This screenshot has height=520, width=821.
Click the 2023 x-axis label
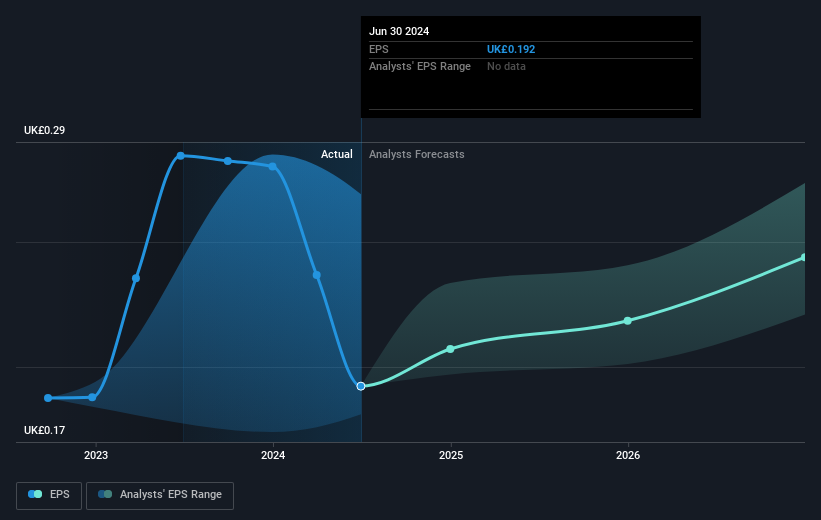(96, 455)
